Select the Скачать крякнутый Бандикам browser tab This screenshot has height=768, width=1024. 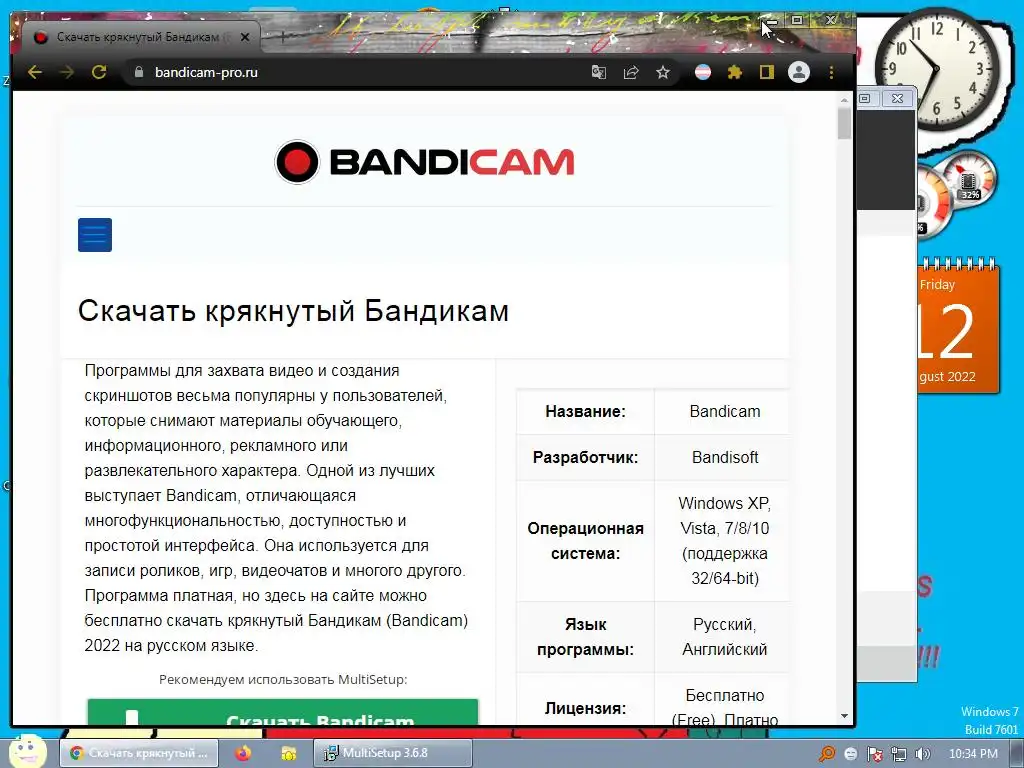pyautogui.click(x=140, y=37)
